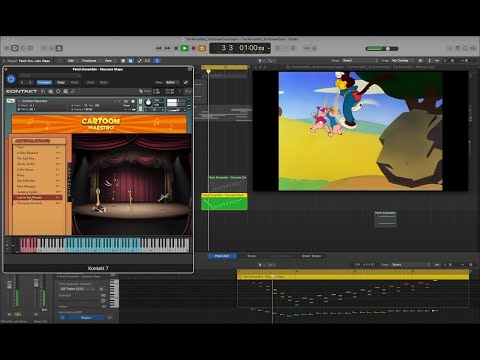The height and width of the screenshot is (360, 480).
Task: Adjust the master volume slider
Action: coord(382,49)
